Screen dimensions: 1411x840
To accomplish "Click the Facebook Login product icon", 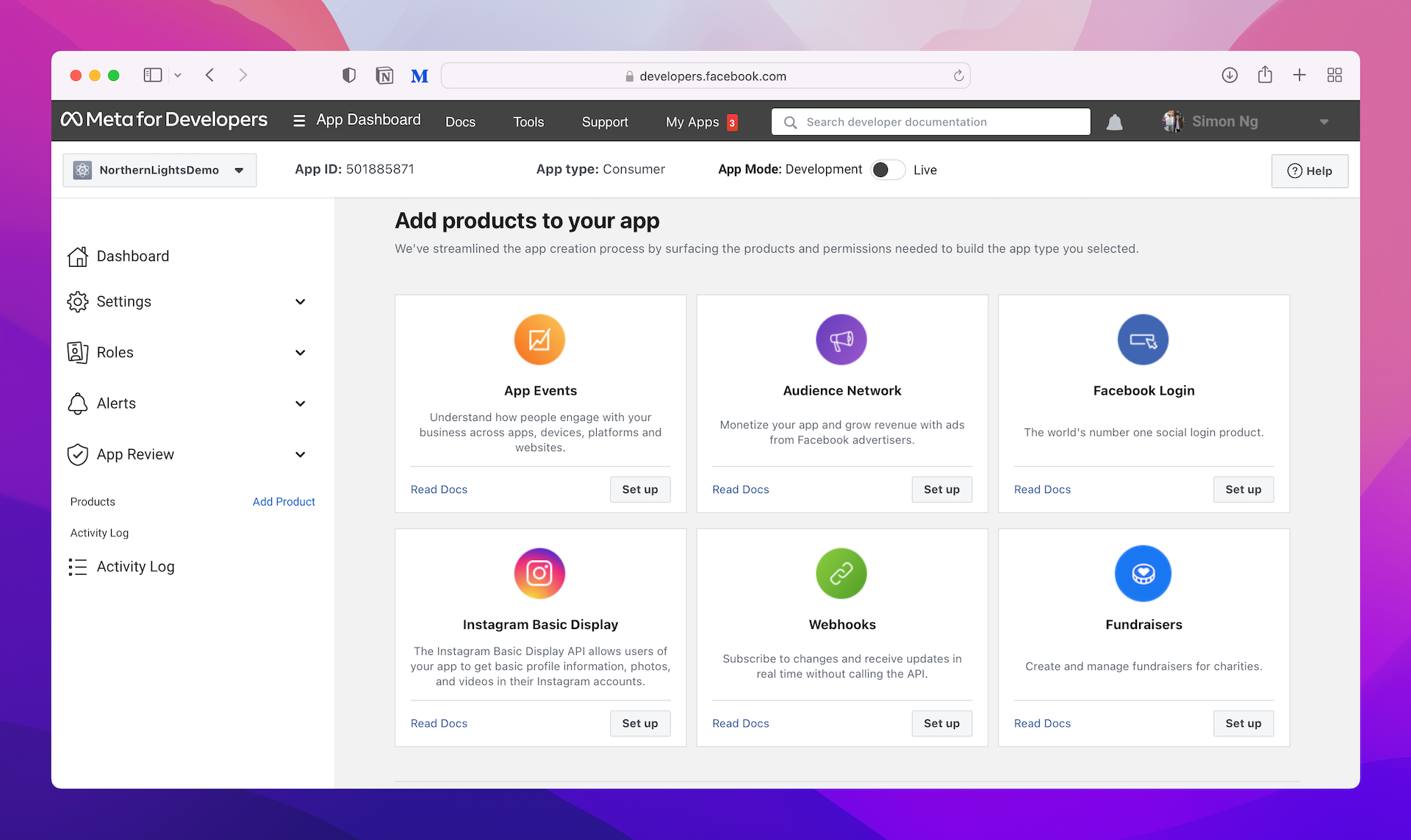I will [x=1143, y=340].
